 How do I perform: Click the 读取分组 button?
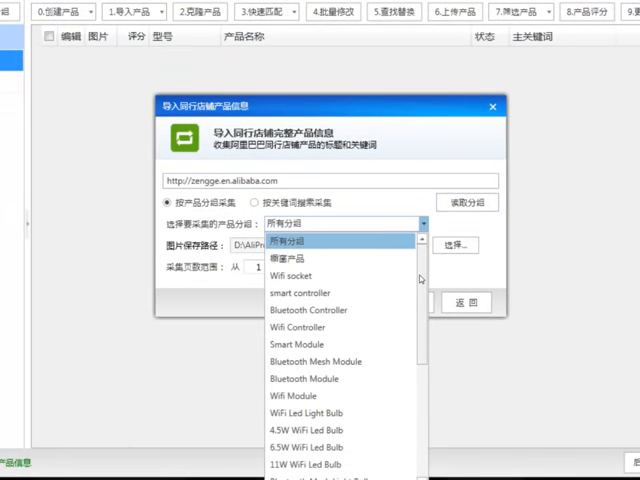point(467,202)
